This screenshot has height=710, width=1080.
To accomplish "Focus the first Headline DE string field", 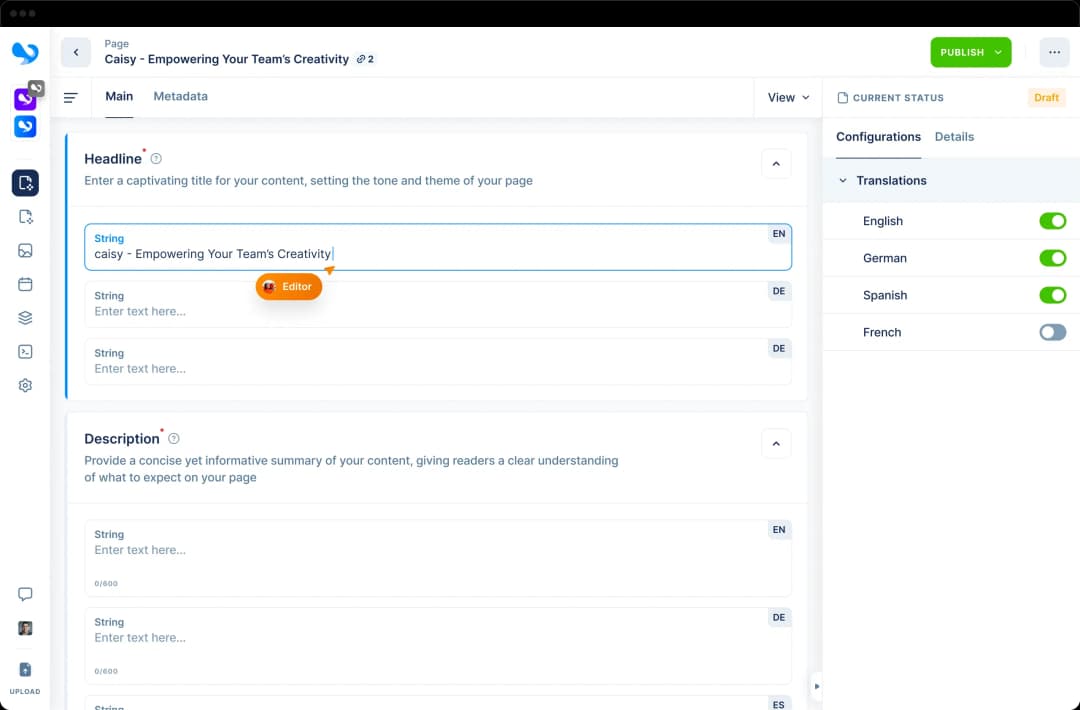I will [x=438, y=304].
